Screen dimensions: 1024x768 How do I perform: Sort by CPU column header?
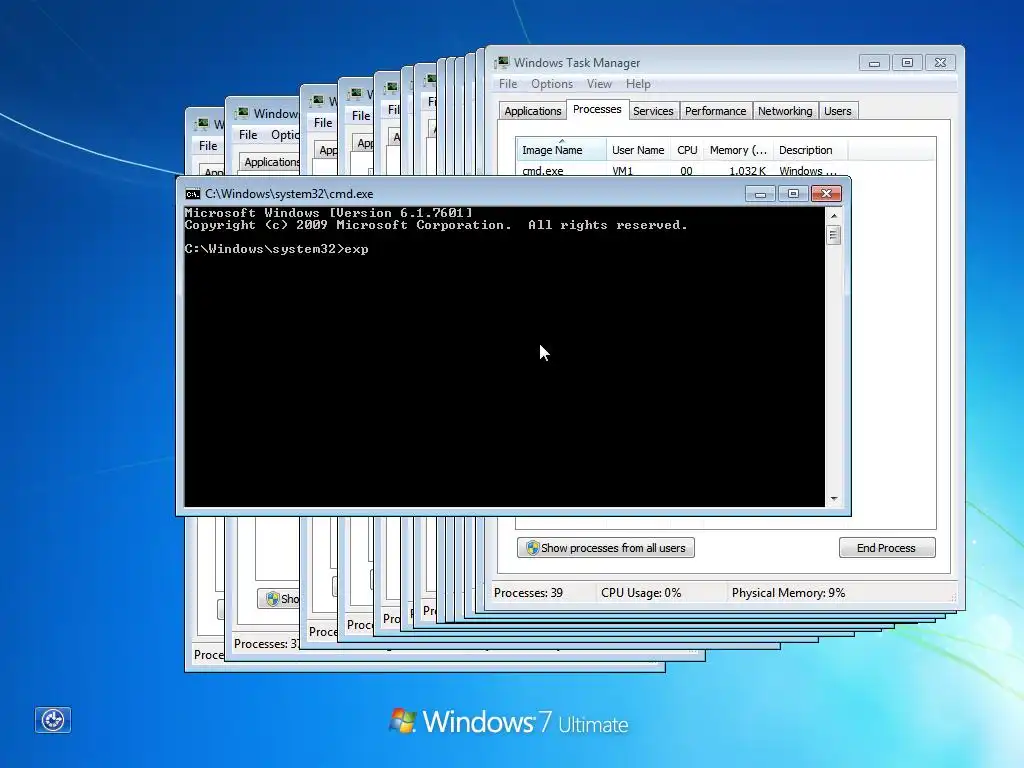687,150
